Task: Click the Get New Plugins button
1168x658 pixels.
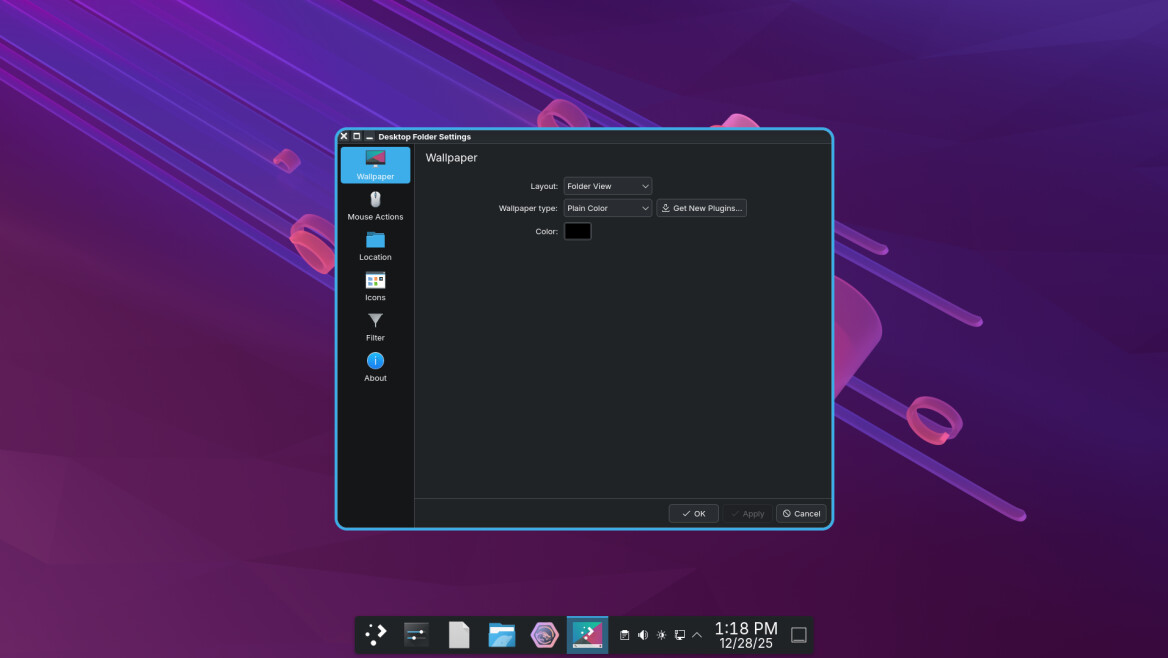Action: (701, 208)
